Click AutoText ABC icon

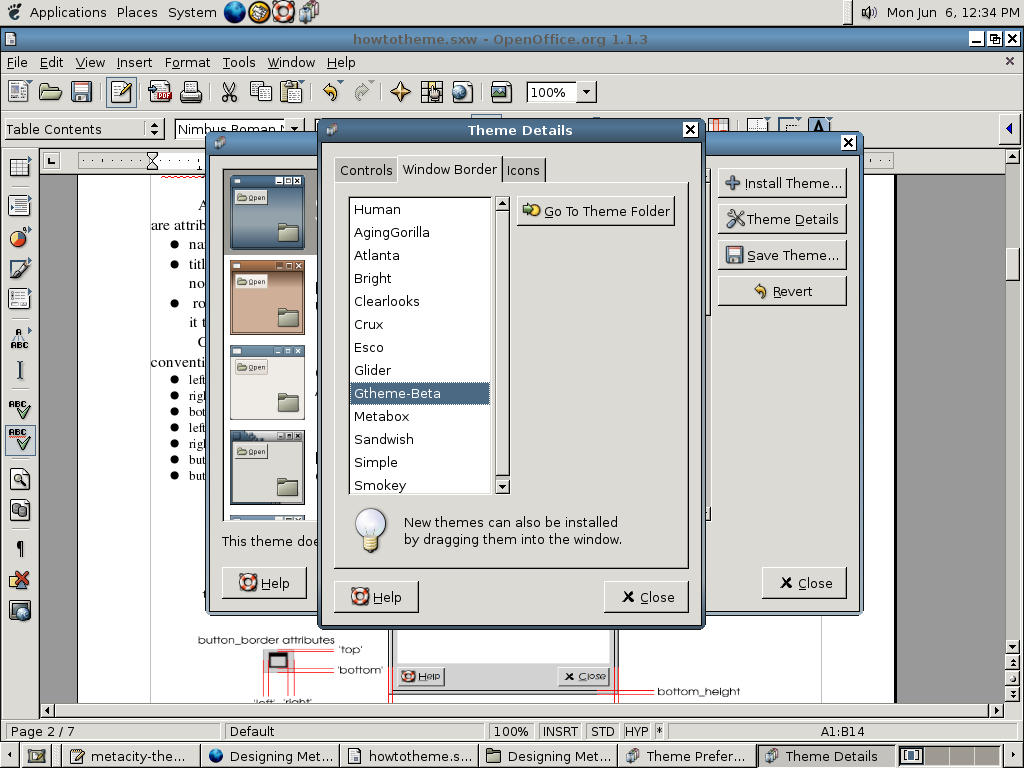click(20, 338)
